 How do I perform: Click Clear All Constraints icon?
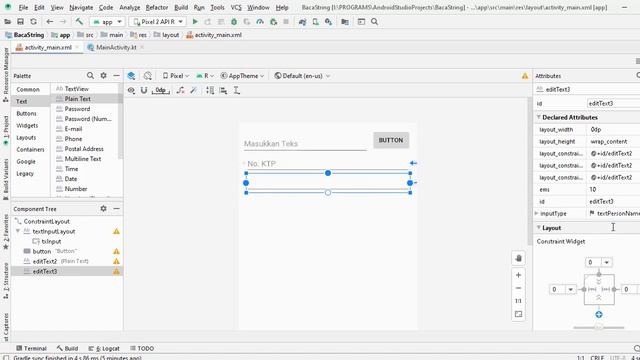(x=180, y=90)
